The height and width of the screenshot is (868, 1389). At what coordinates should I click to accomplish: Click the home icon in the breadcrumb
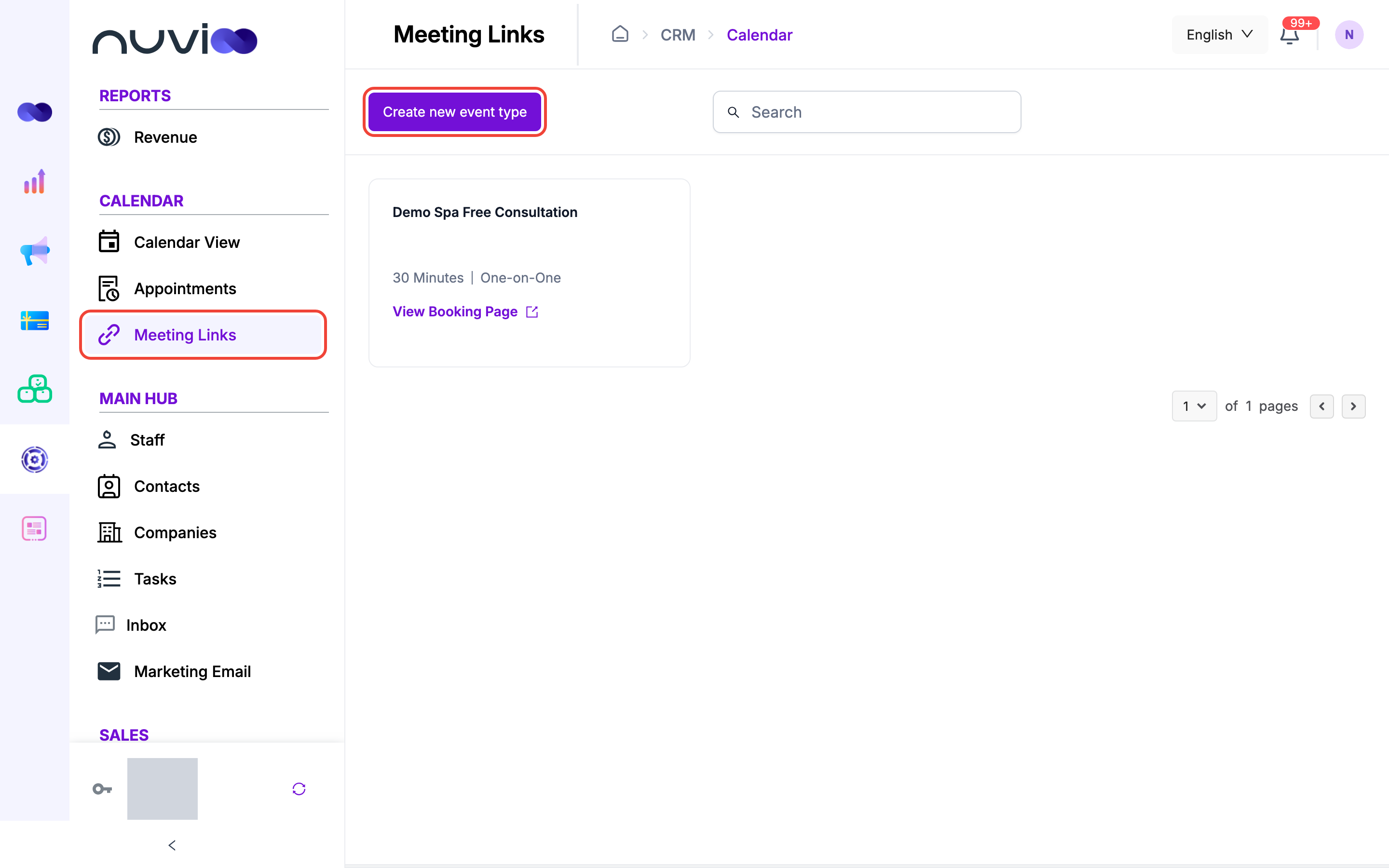[x=620, y=34]
